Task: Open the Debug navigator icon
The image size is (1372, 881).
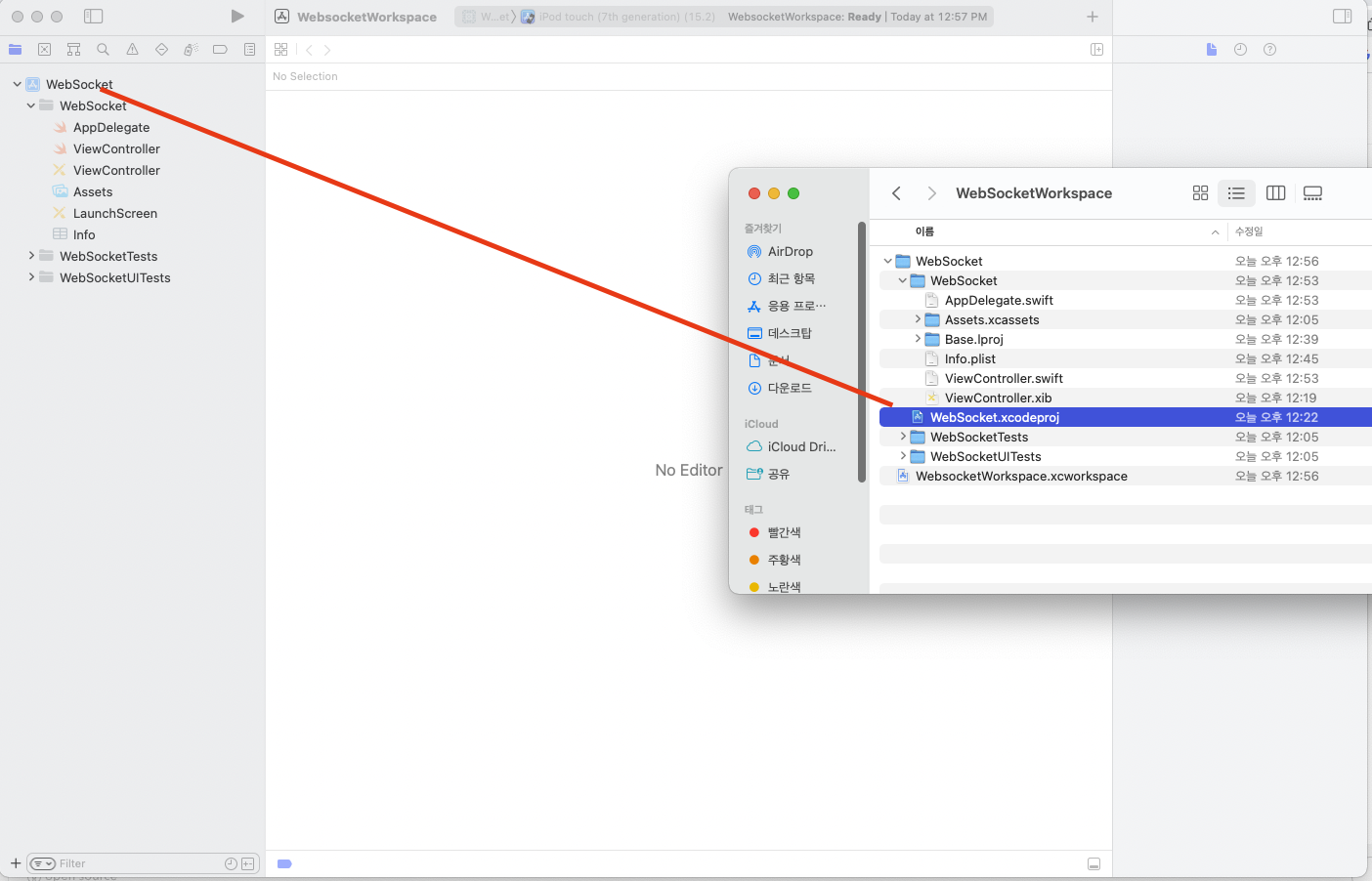Action: click(x=192, y=50)
